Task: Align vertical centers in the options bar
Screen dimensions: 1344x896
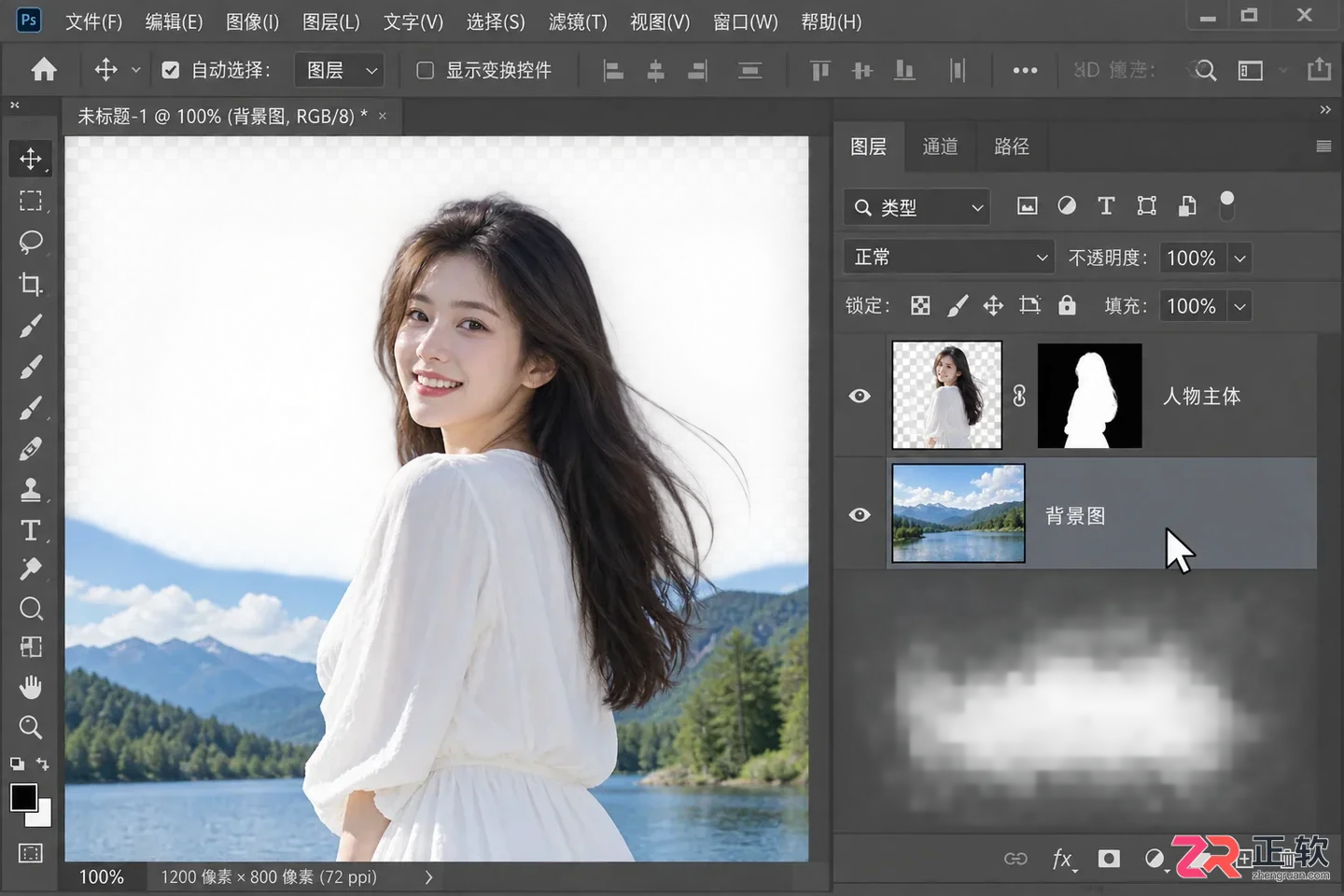Action: coord(862,70)
